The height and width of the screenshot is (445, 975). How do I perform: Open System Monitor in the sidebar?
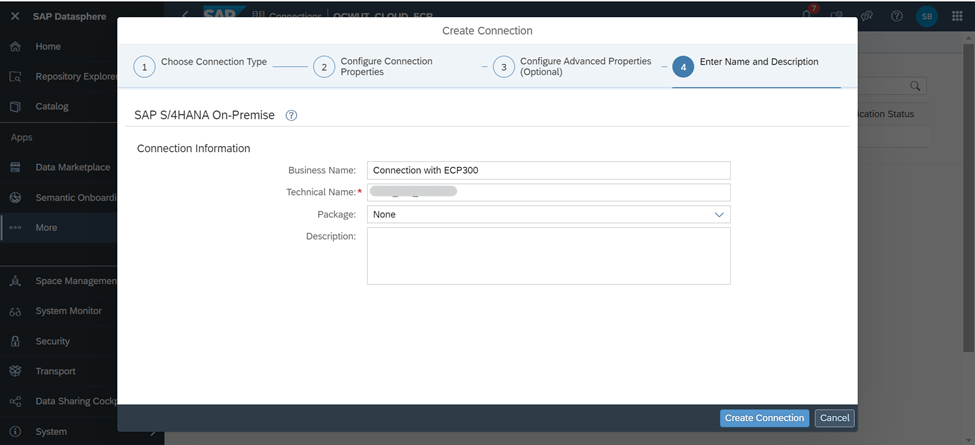pos(58,311)
